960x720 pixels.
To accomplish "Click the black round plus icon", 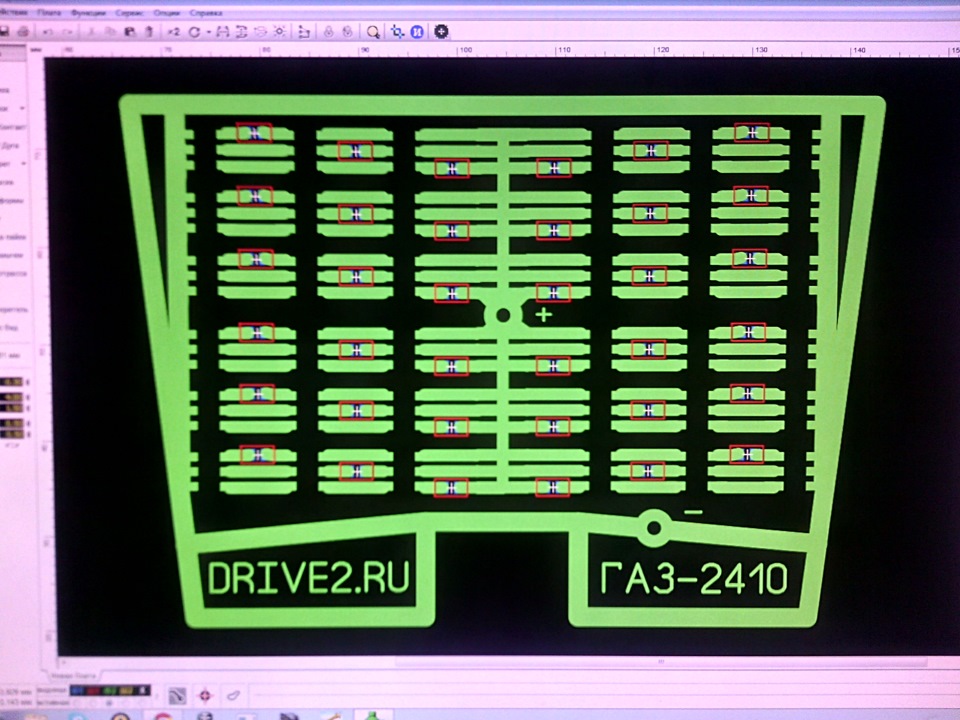I will 441,31.
